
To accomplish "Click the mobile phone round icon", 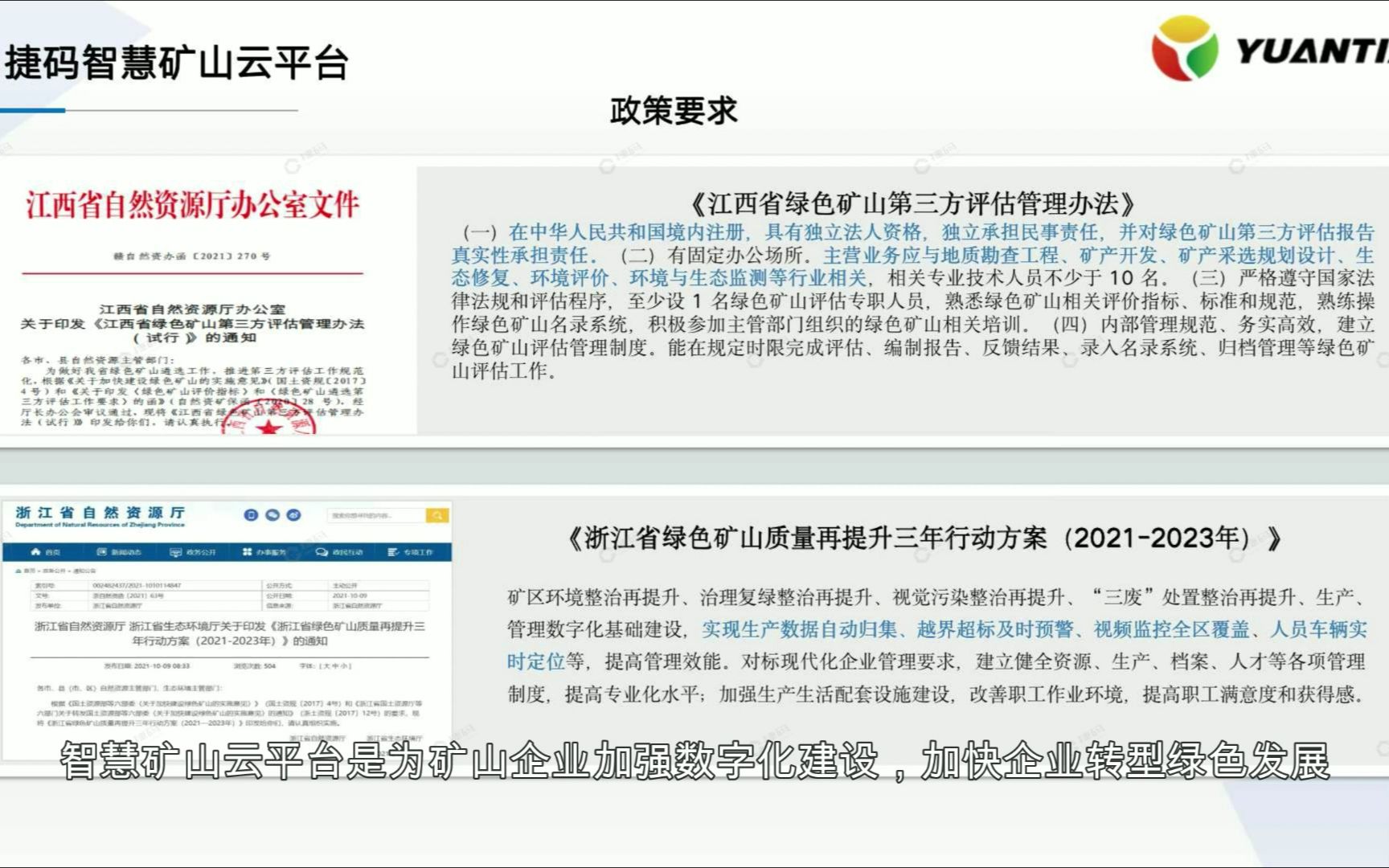I will (251, 515).
